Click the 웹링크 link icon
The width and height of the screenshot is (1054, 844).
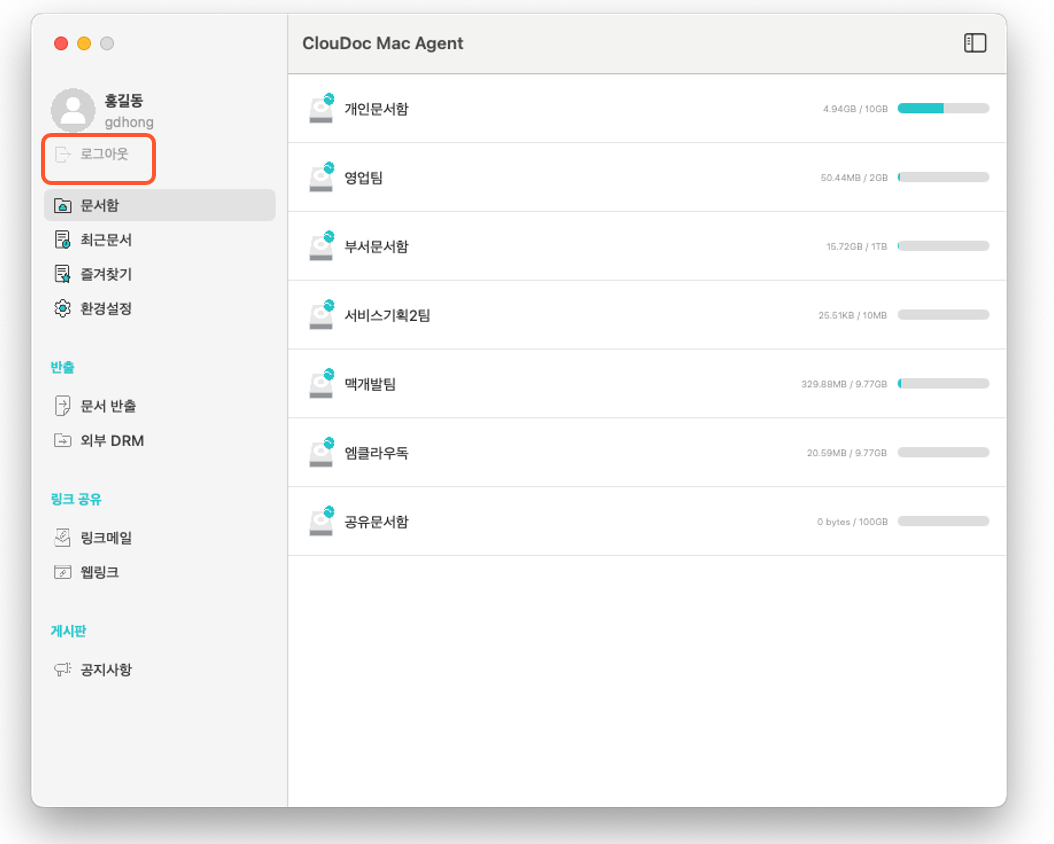[63, 572]
